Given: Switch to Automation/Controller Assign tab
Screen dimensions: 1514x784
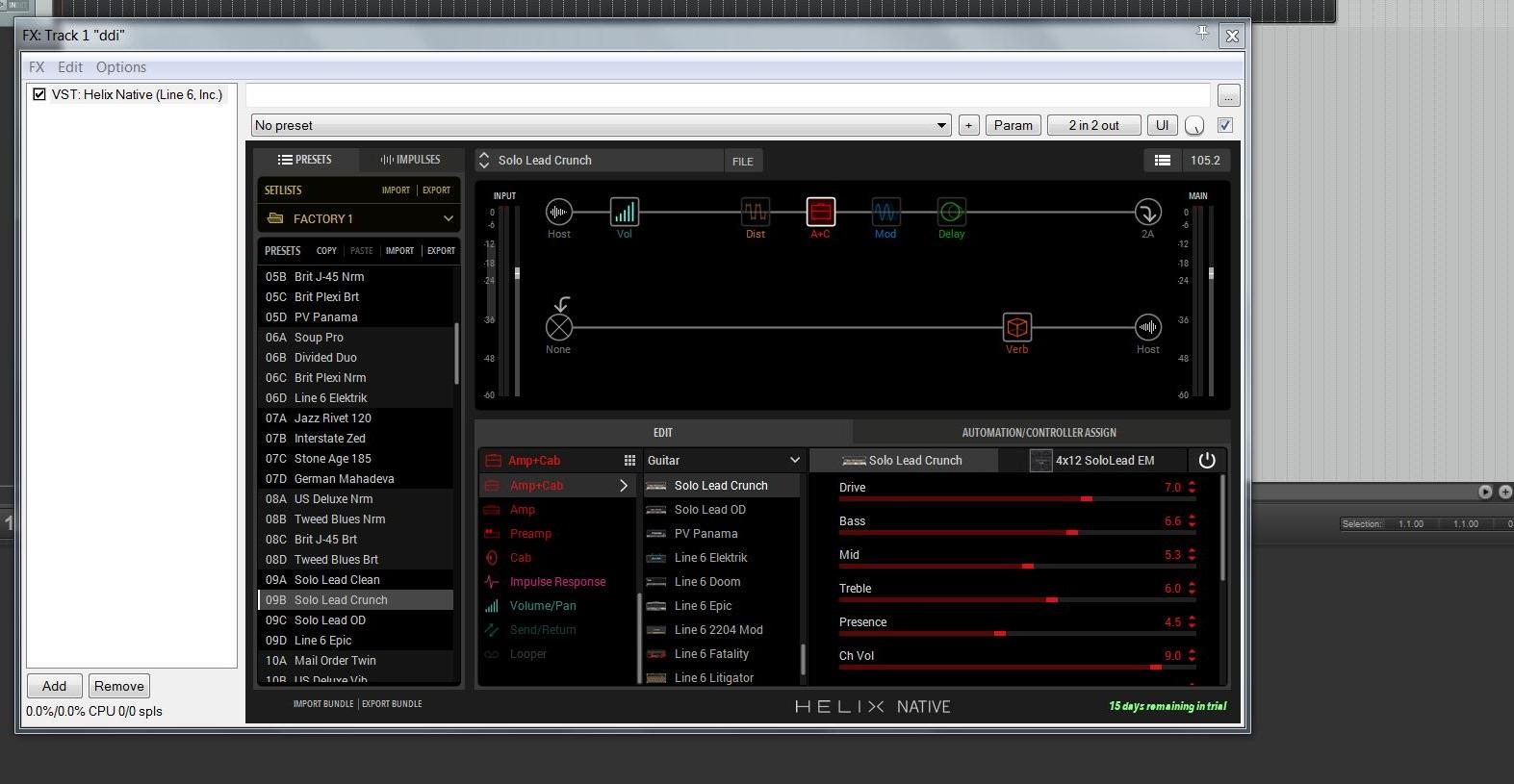Looking at the screenshot, I should coord(1039,433).
